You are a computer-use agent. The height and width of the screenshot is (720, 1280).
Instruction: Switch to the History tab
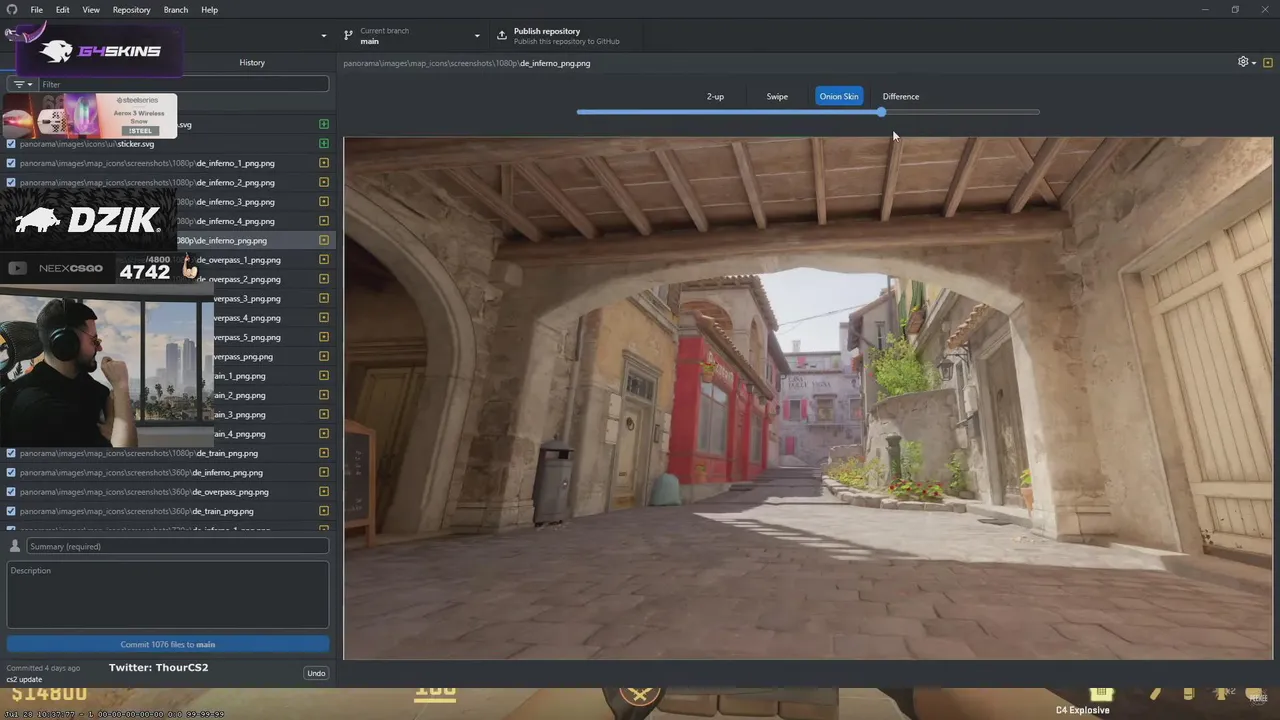coord(252,63)
